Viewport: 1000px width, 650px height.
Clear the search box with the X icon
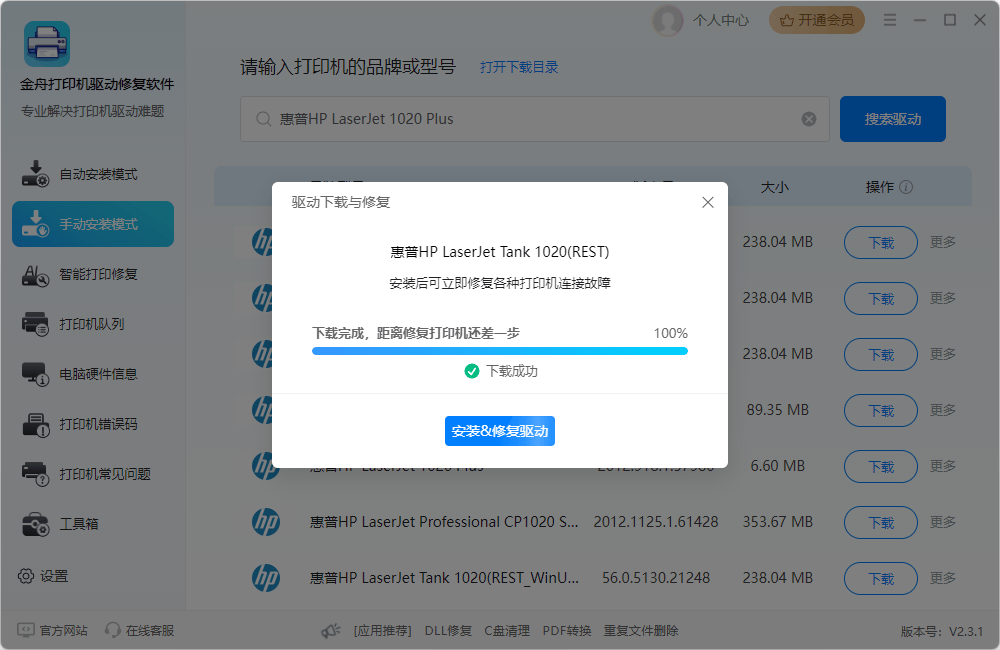(x=809, y=118)
